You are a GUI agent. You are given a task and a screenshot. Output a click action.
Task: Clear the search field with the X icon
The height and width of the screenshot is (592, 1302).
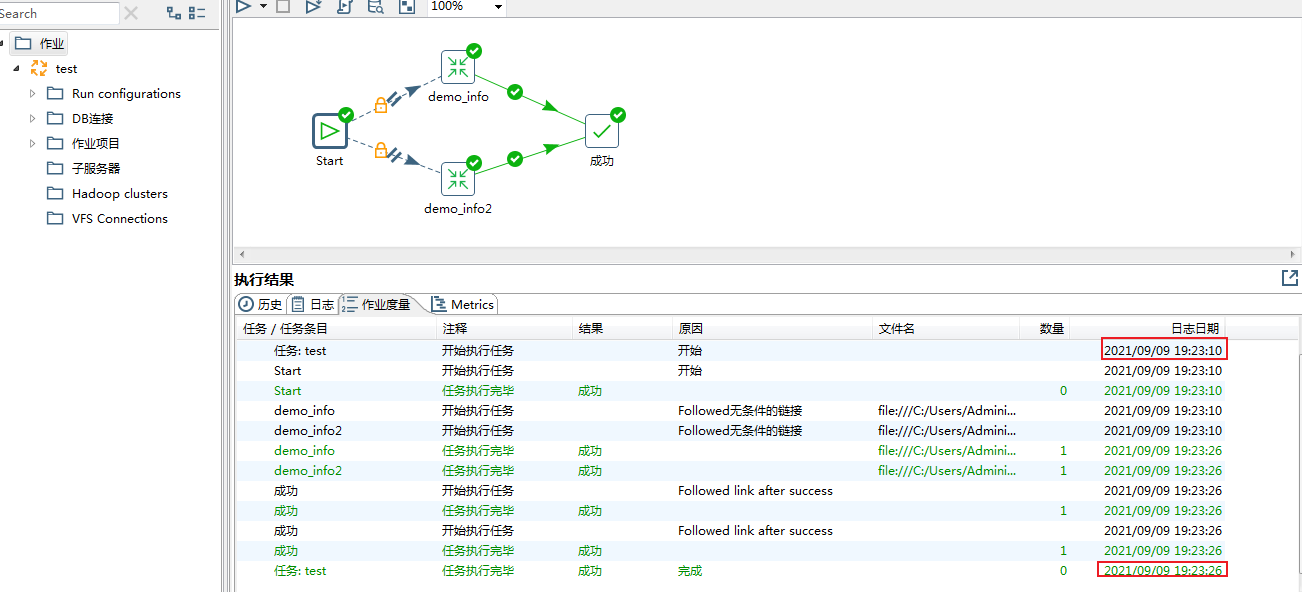[131, 13]
